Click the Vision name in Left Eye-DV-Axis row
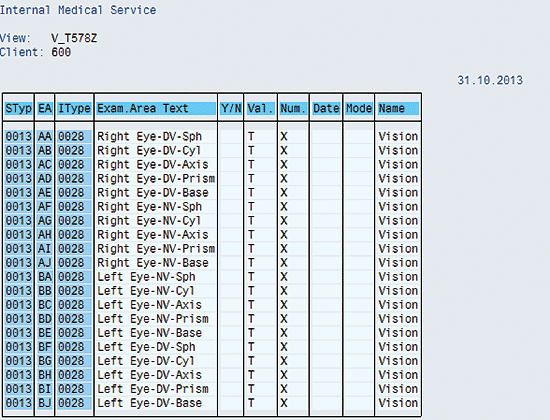Screen dimensions: 550x420 [x=398, y=375]
